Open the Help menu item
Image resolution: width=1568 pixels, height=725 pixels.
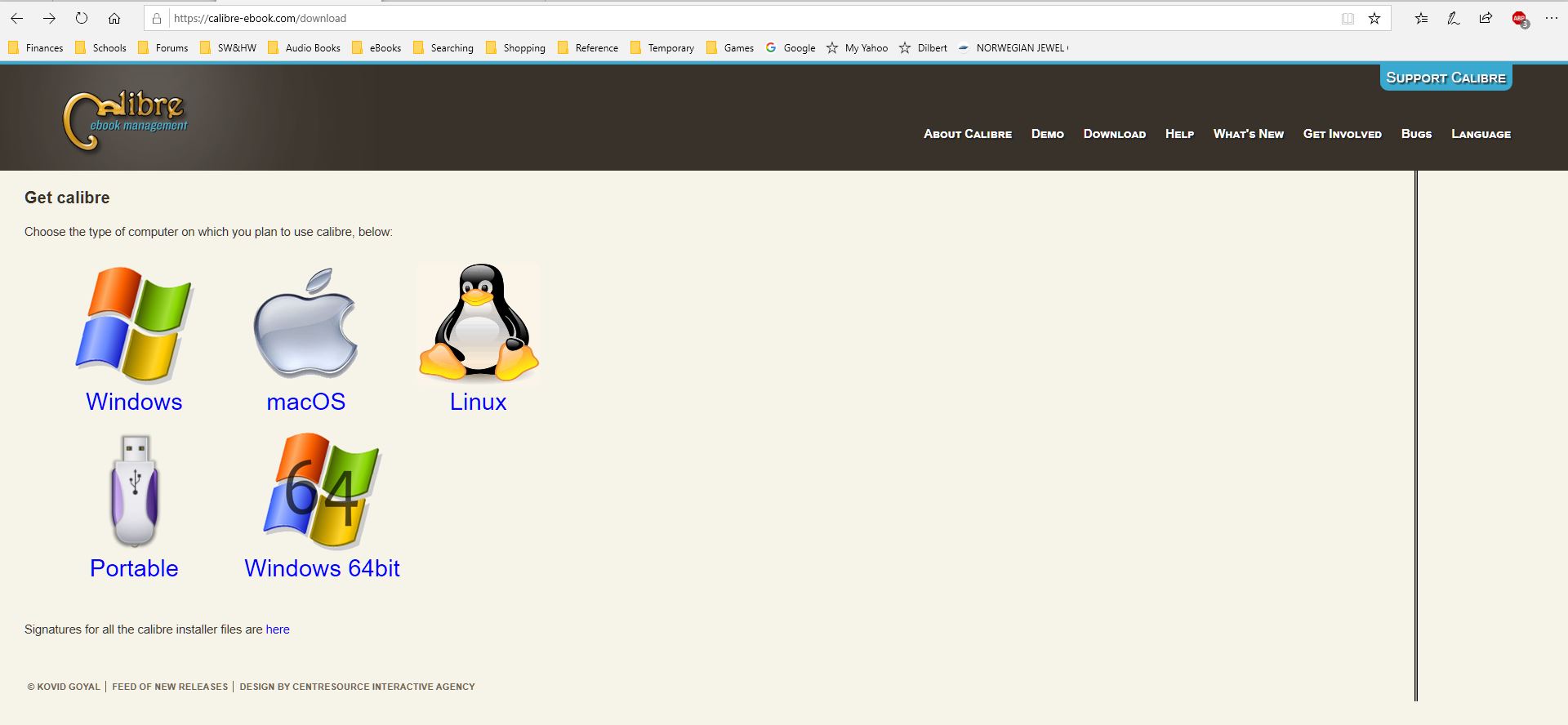tap(1179, 134)
